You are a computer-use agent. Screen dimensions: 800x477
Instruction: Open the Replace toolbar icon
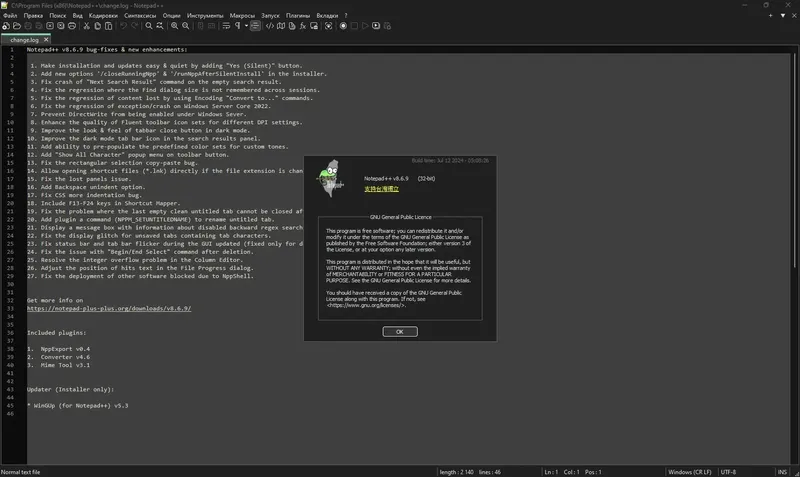[160, 26]
